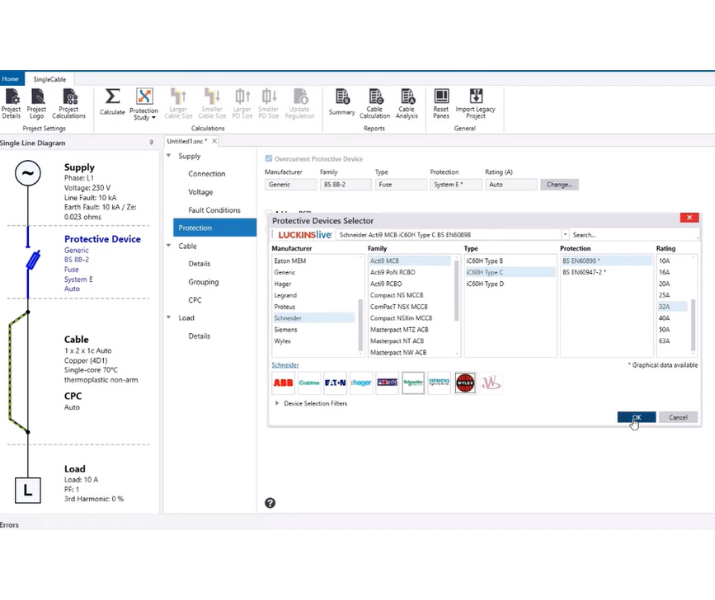Select the ABB manufacturer logo
715x600 pixels.
pos(284,383)
